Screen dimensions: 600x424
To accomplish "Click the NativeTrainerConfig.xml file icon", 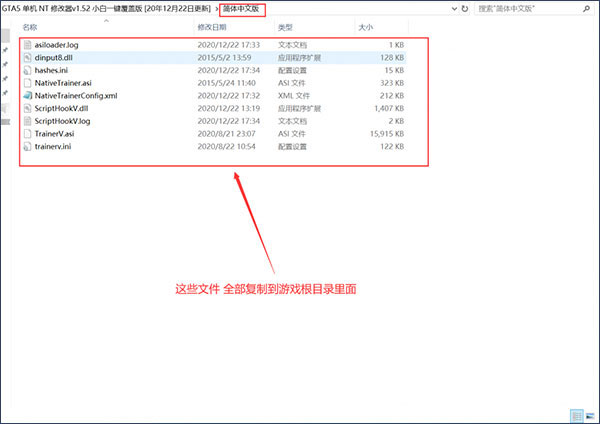I will [x=27, y=96].
